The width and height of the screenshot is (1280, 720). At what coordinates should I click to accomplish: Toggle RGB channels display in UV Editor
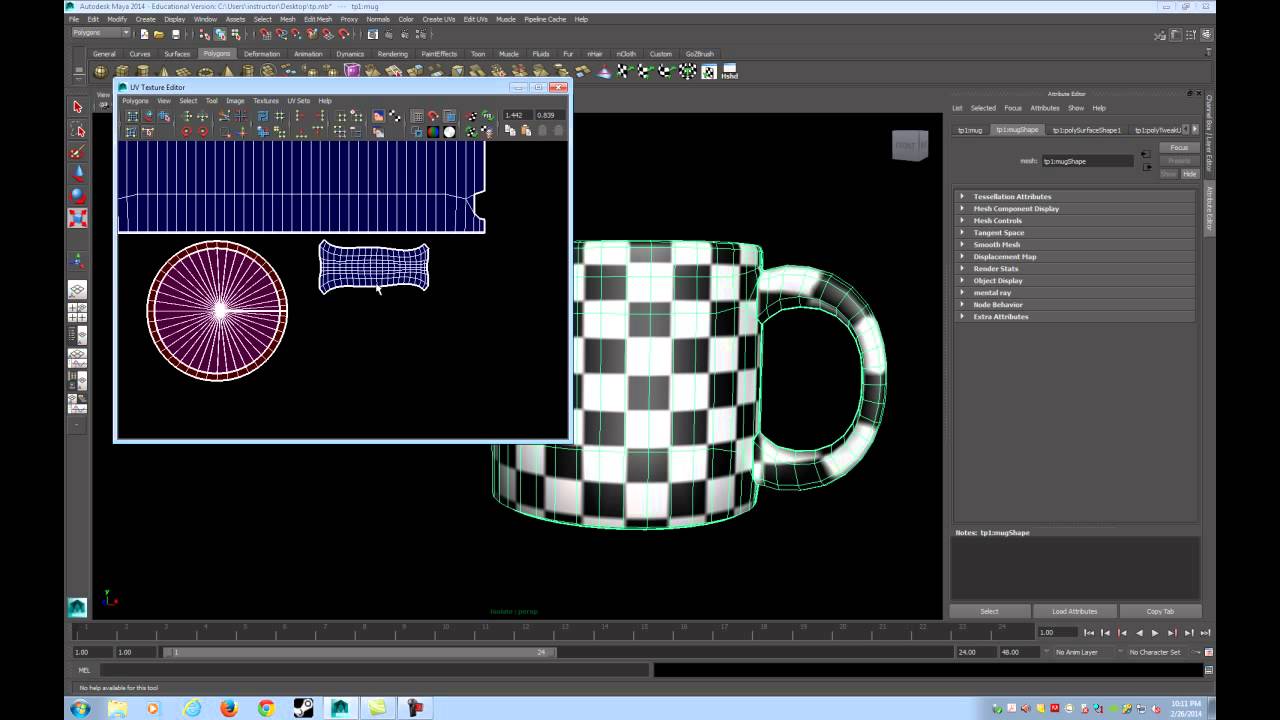433,132
